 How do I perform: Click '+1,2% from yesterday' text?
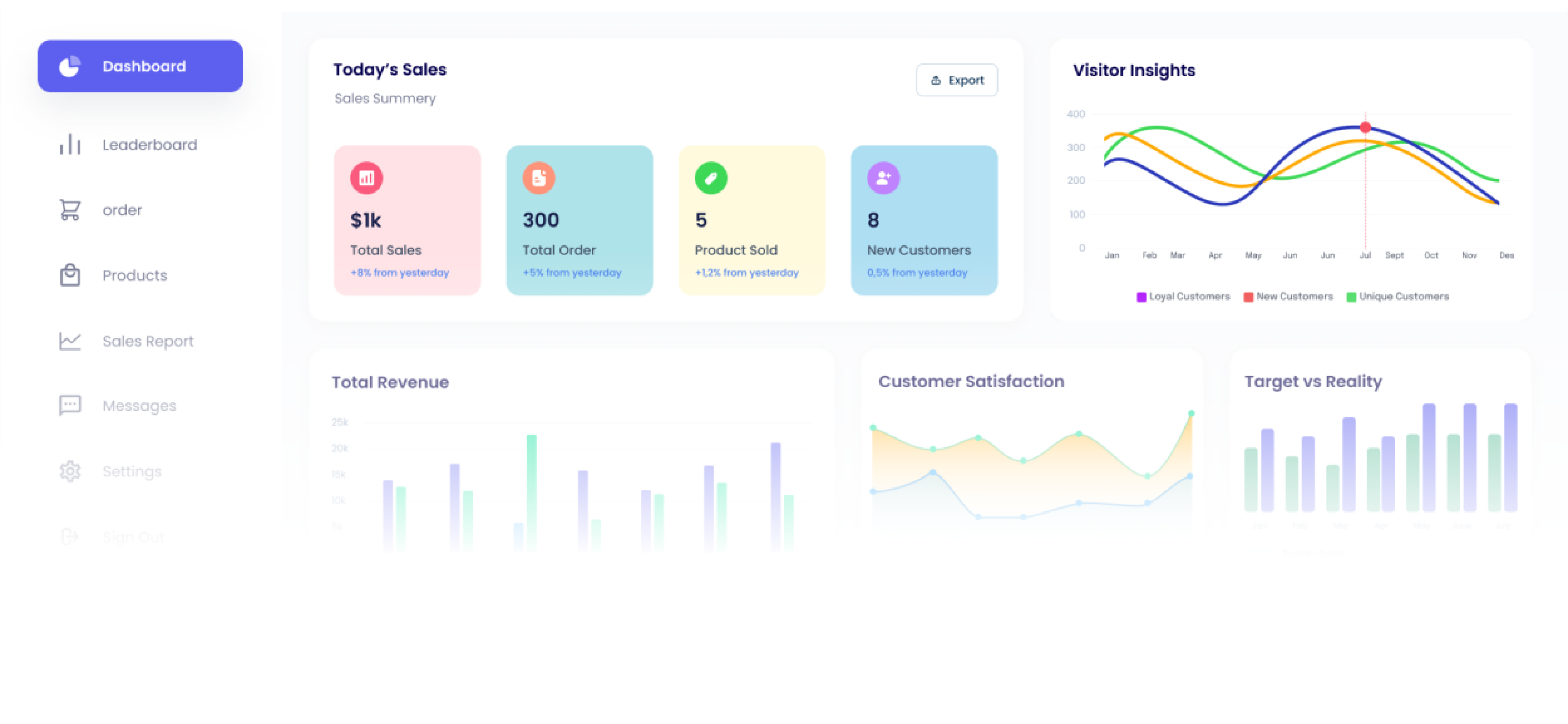coord(746,273)
